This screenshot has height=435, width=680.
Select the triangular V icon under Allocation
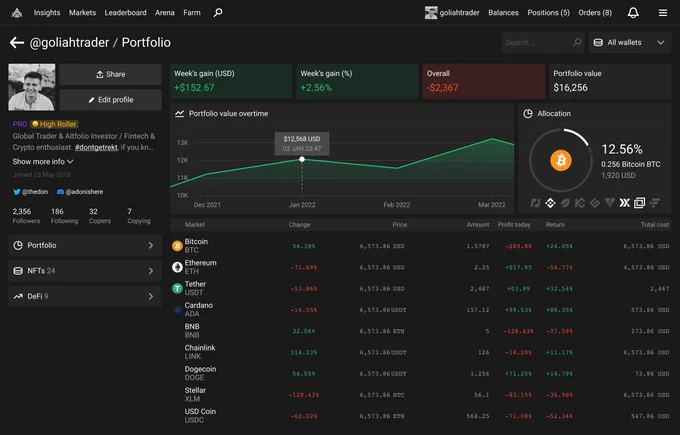pyautogui.click(x=610, y=203)
